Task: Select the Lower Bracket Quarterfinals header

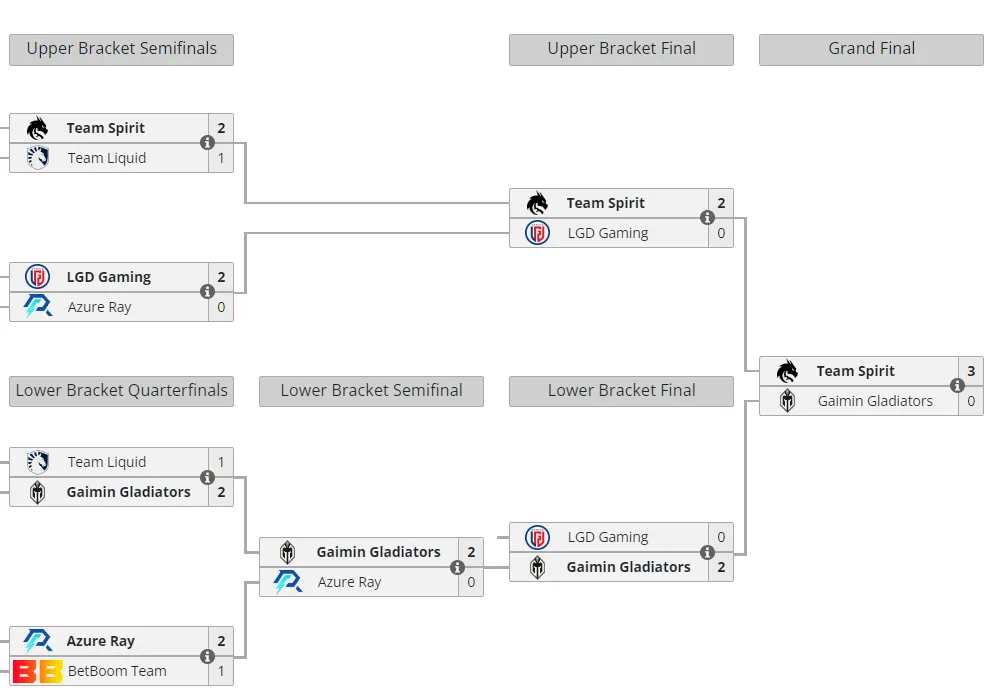Action: (121, 391)
